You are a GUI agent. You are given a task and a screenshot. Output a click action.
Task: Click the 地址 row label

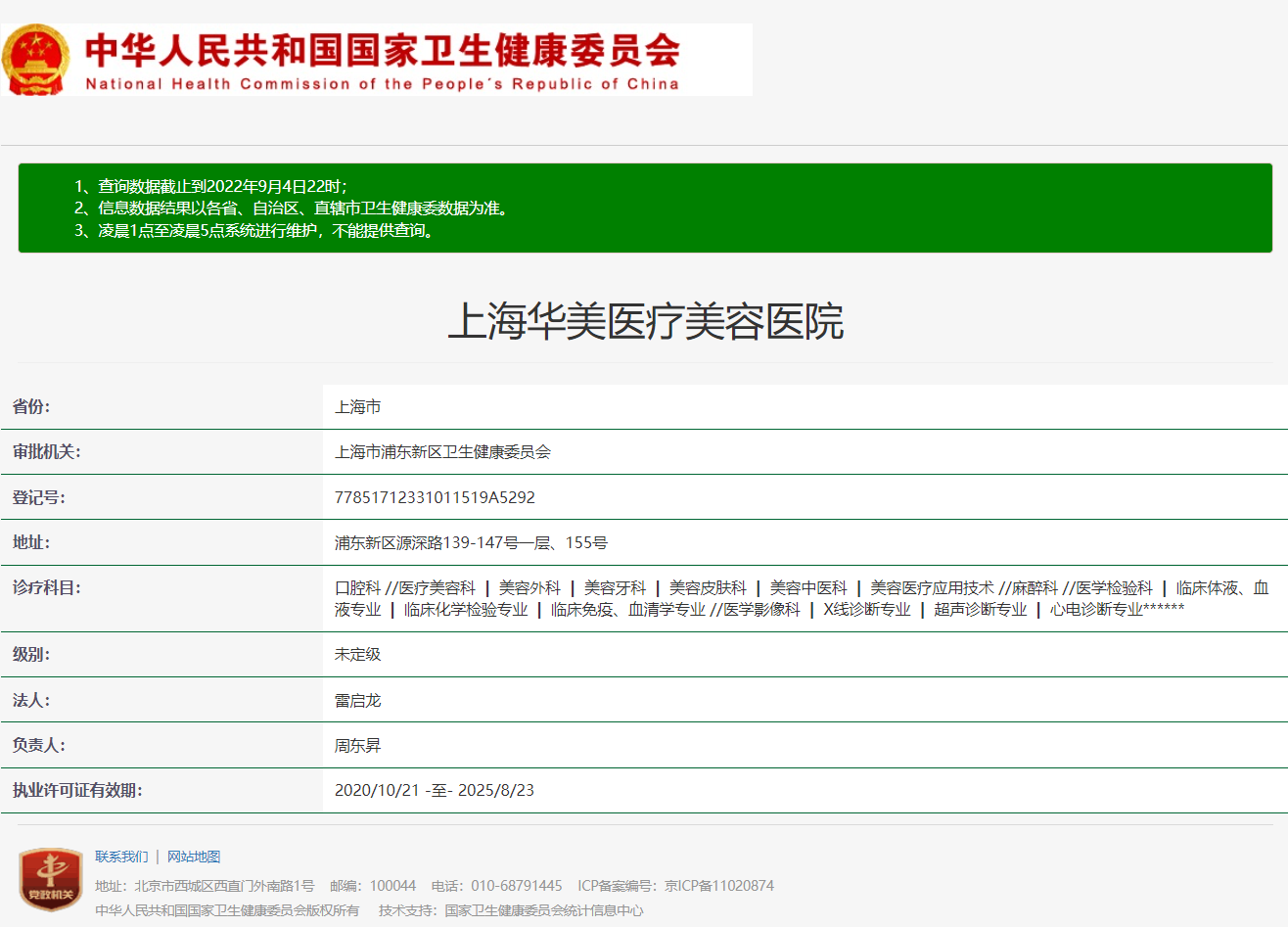[x=31, y=542]
